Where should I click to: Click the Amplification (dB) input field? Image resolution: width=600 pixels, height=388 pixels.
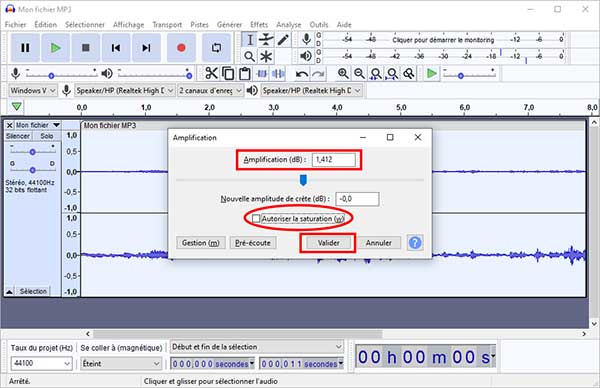point(334,160)
